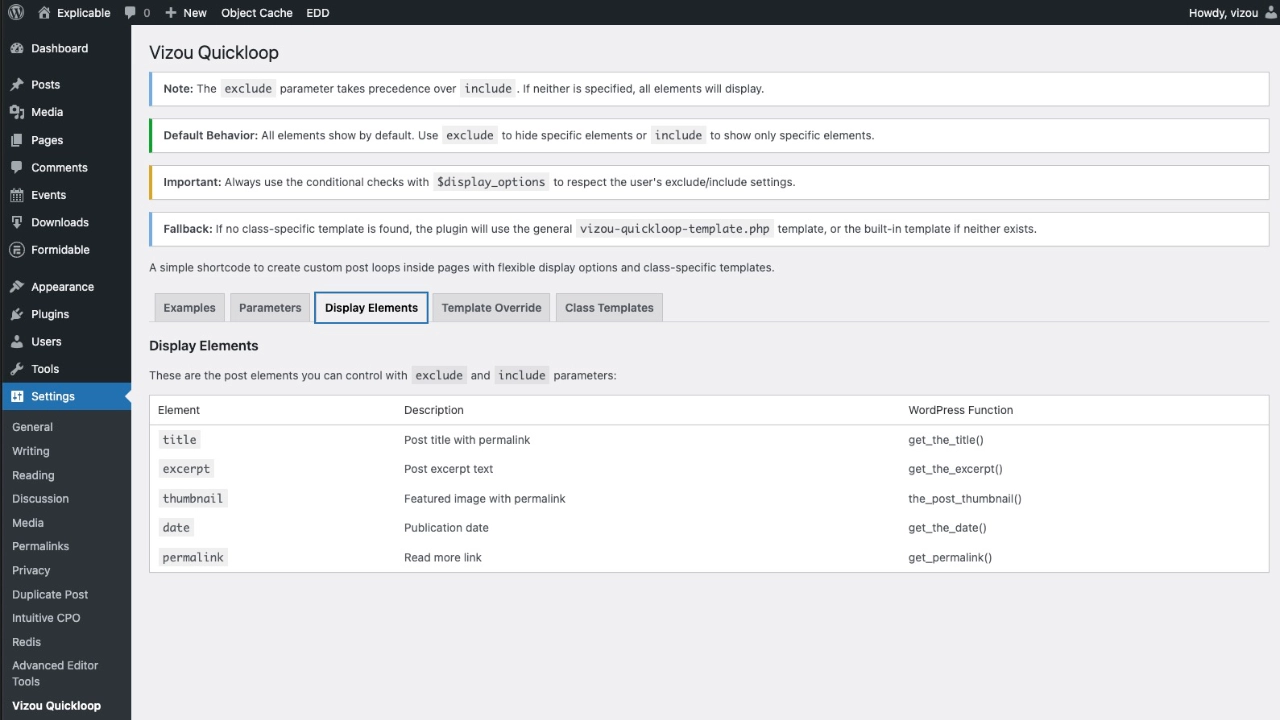Click the Appearance paintbrush icon
This screenshot has height=720, width=1280.
[17, 287]
